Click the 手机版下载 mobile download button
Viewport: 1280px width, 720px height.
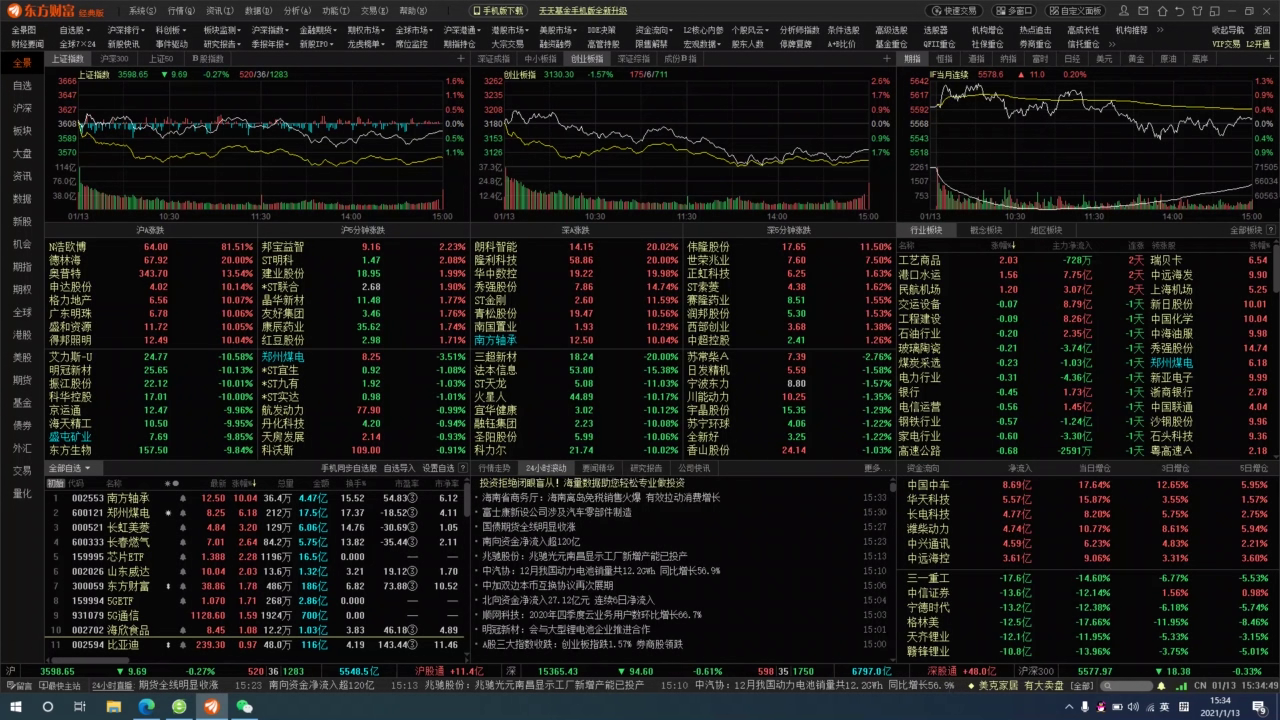point(496,10)
